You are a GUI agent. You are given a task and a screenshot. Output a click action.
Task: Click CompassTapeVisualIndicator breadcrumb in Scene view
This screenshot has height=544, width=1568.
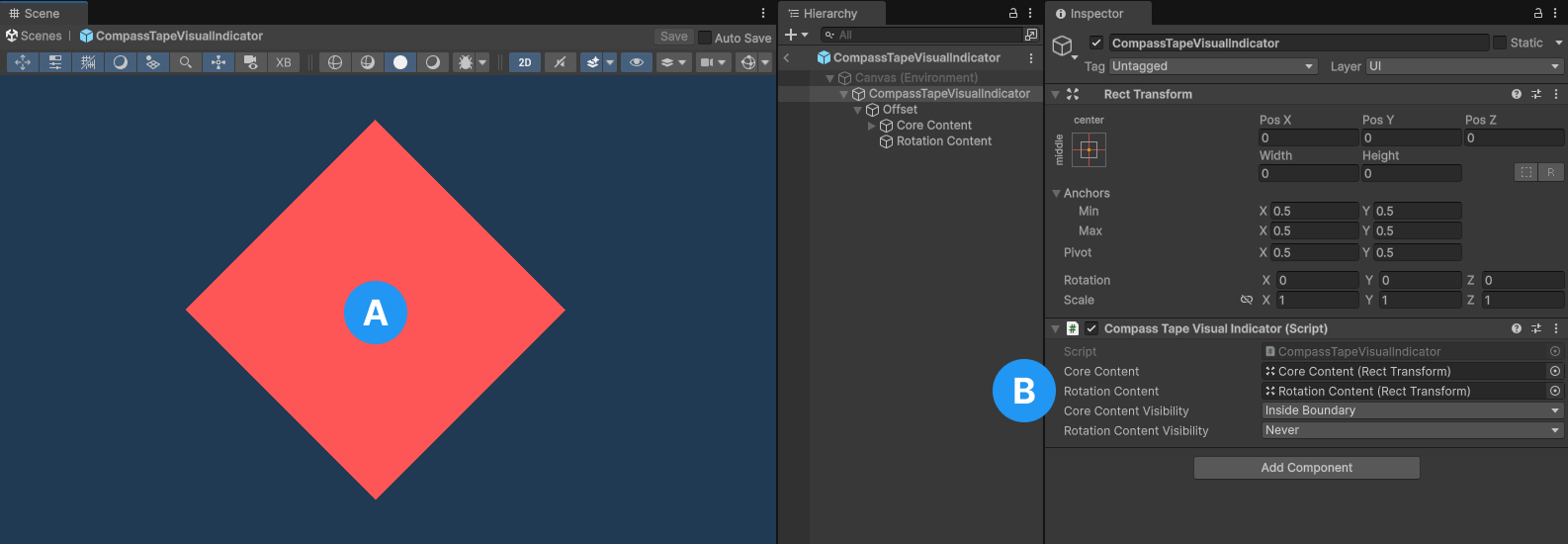click(x=171, y=36)
